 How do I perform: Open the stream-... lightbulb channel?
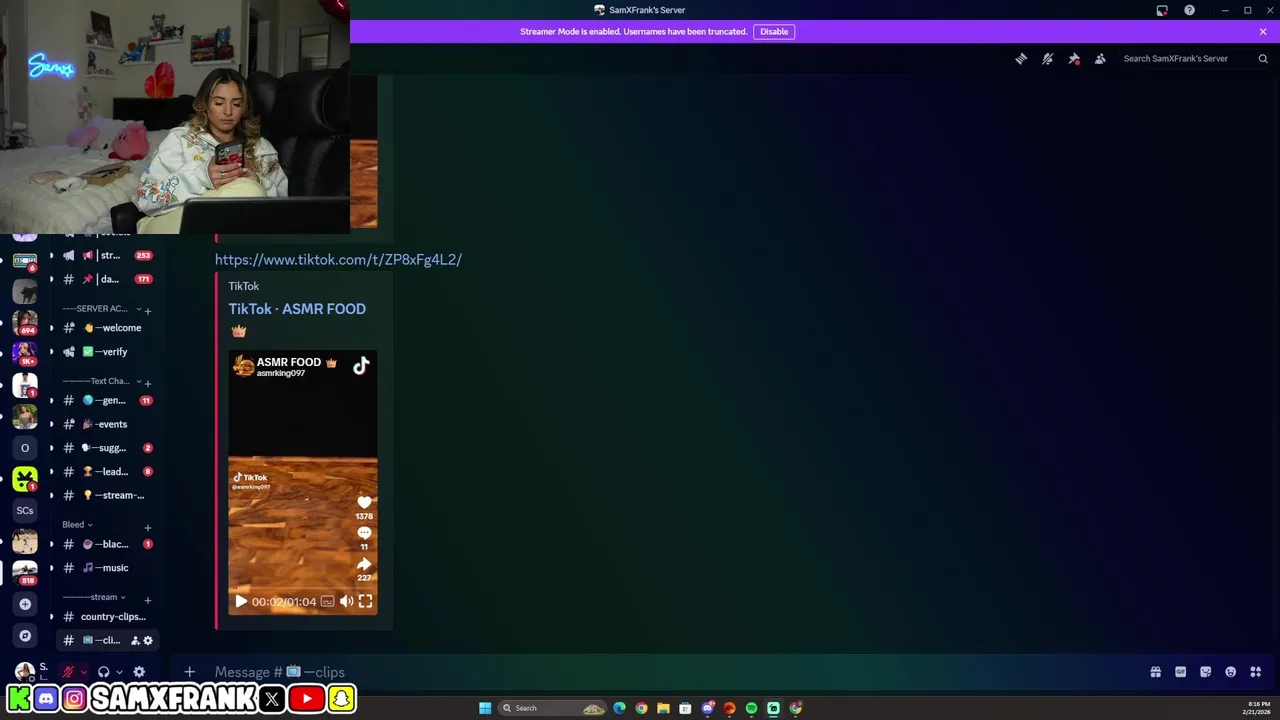click(x=105, y=496)
